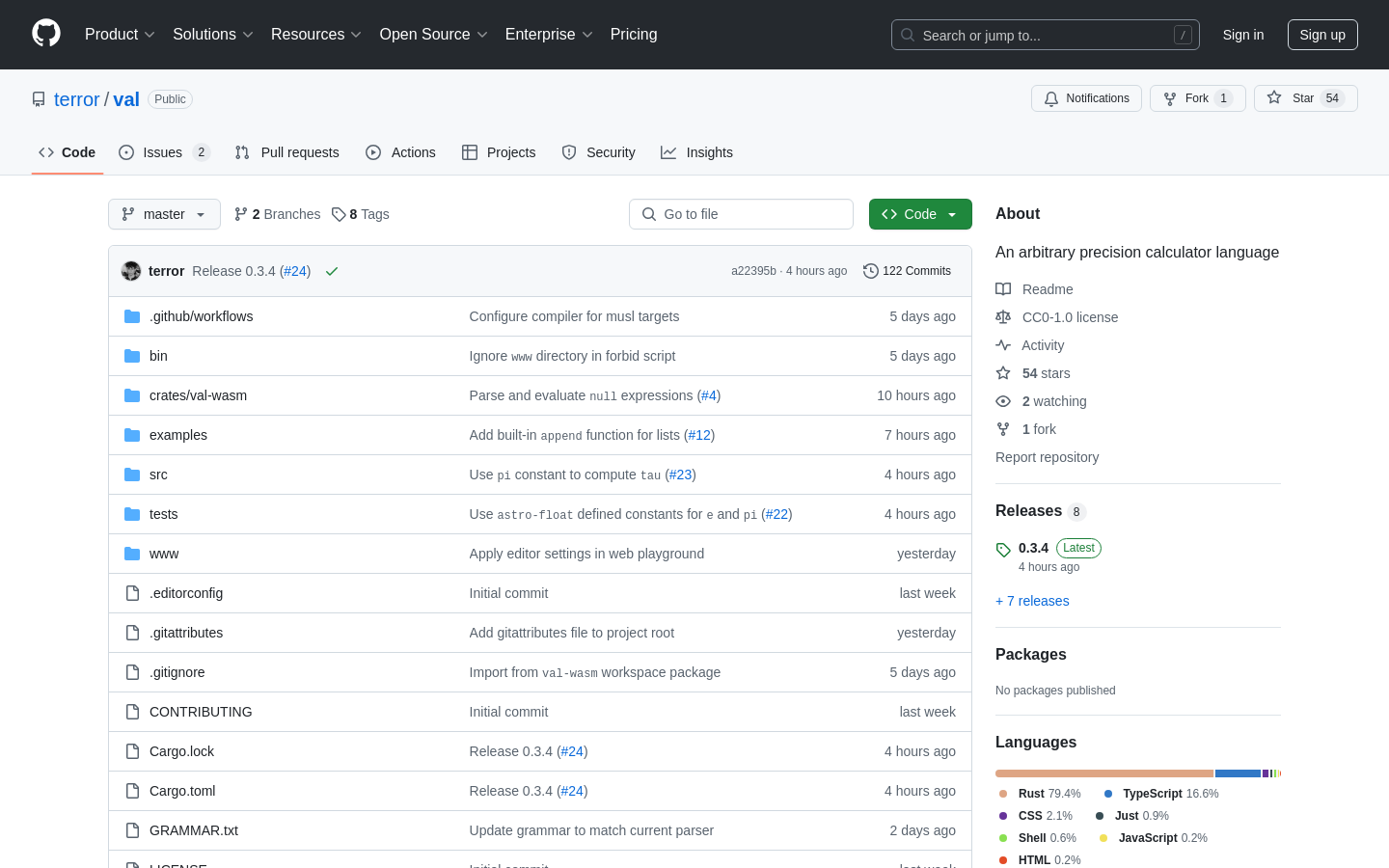Click the src folder icon
The width and height of the screenshot is (1389, 868).
[x=132, y=475]
